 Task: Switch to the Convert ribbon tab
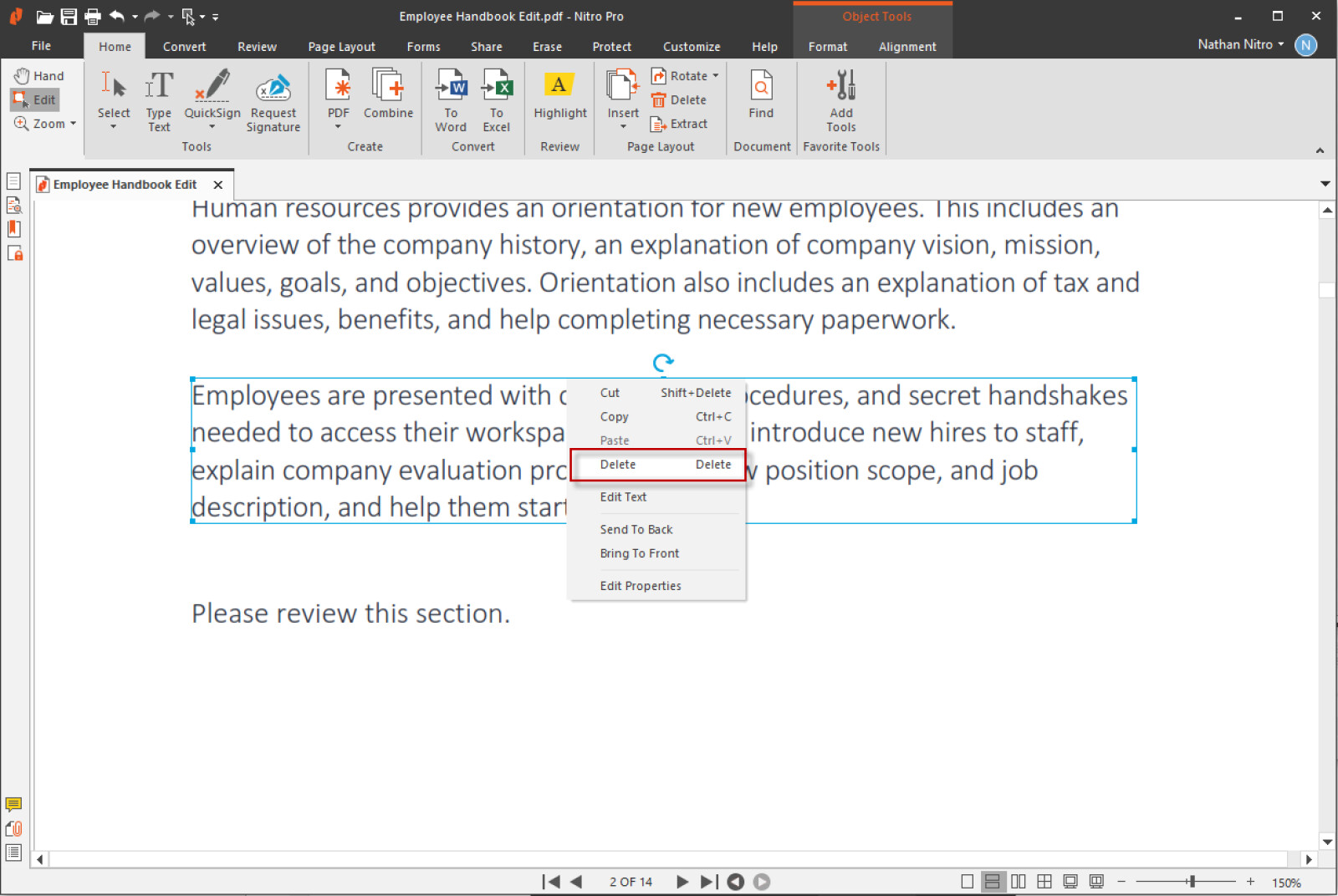pyautogui.click(x=184, y=46)
